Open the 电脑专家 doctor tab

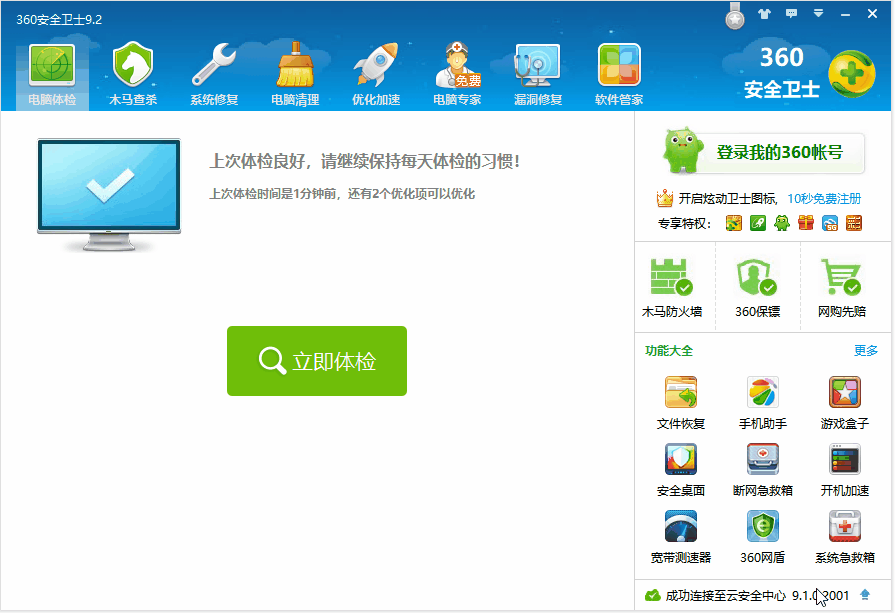pyautogui.click(x=457, y=75)
